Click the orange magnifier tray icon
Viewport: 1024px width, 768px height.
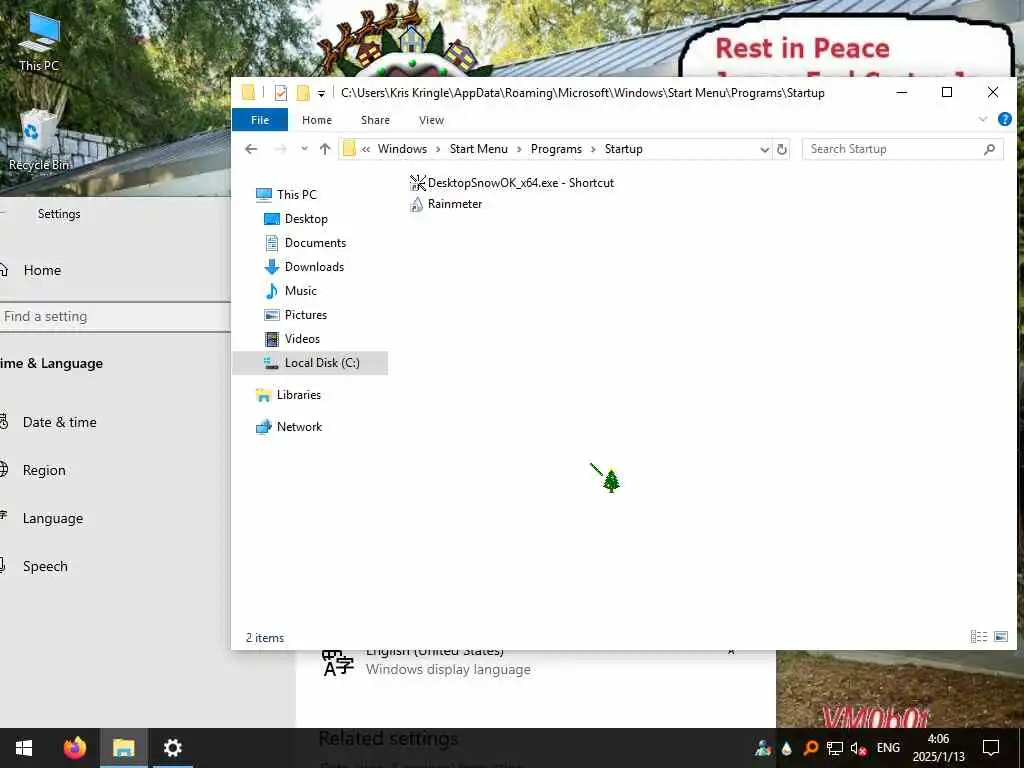point(810,748)
